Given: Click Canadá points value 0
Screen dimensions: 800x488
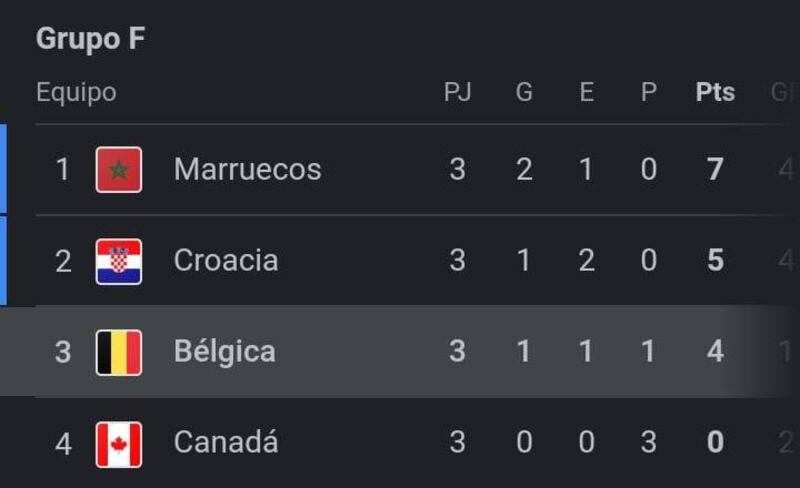Looking at the screenshot, I should click(715, 443).
